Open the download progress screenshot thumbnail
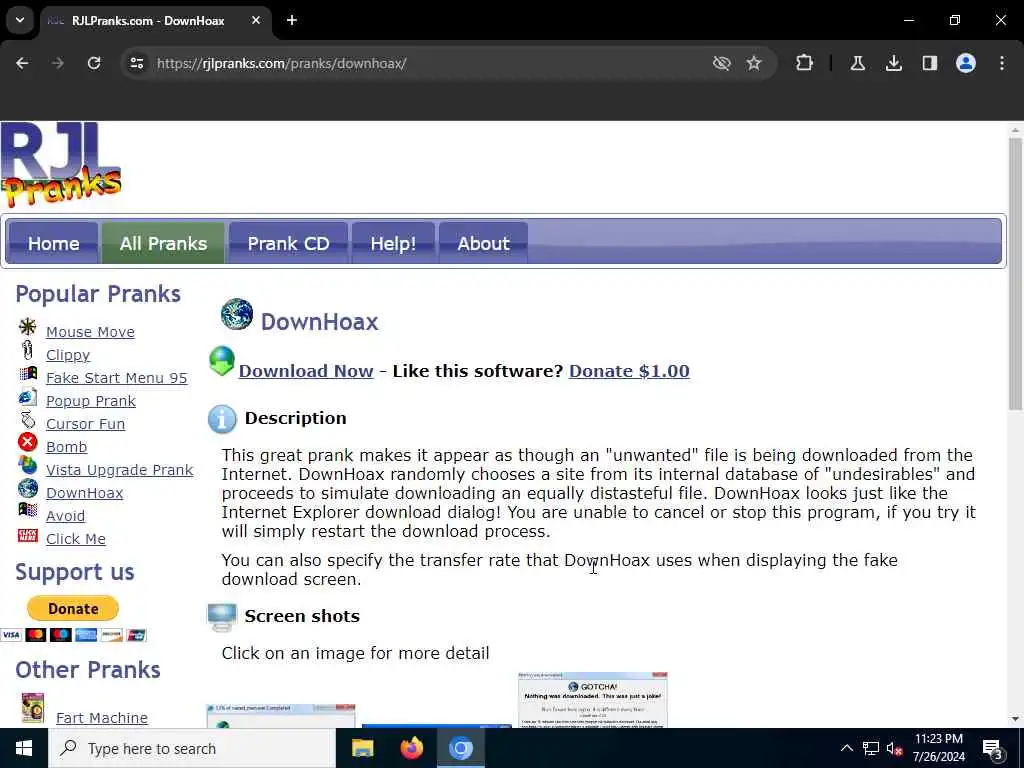 coord(281,716)
